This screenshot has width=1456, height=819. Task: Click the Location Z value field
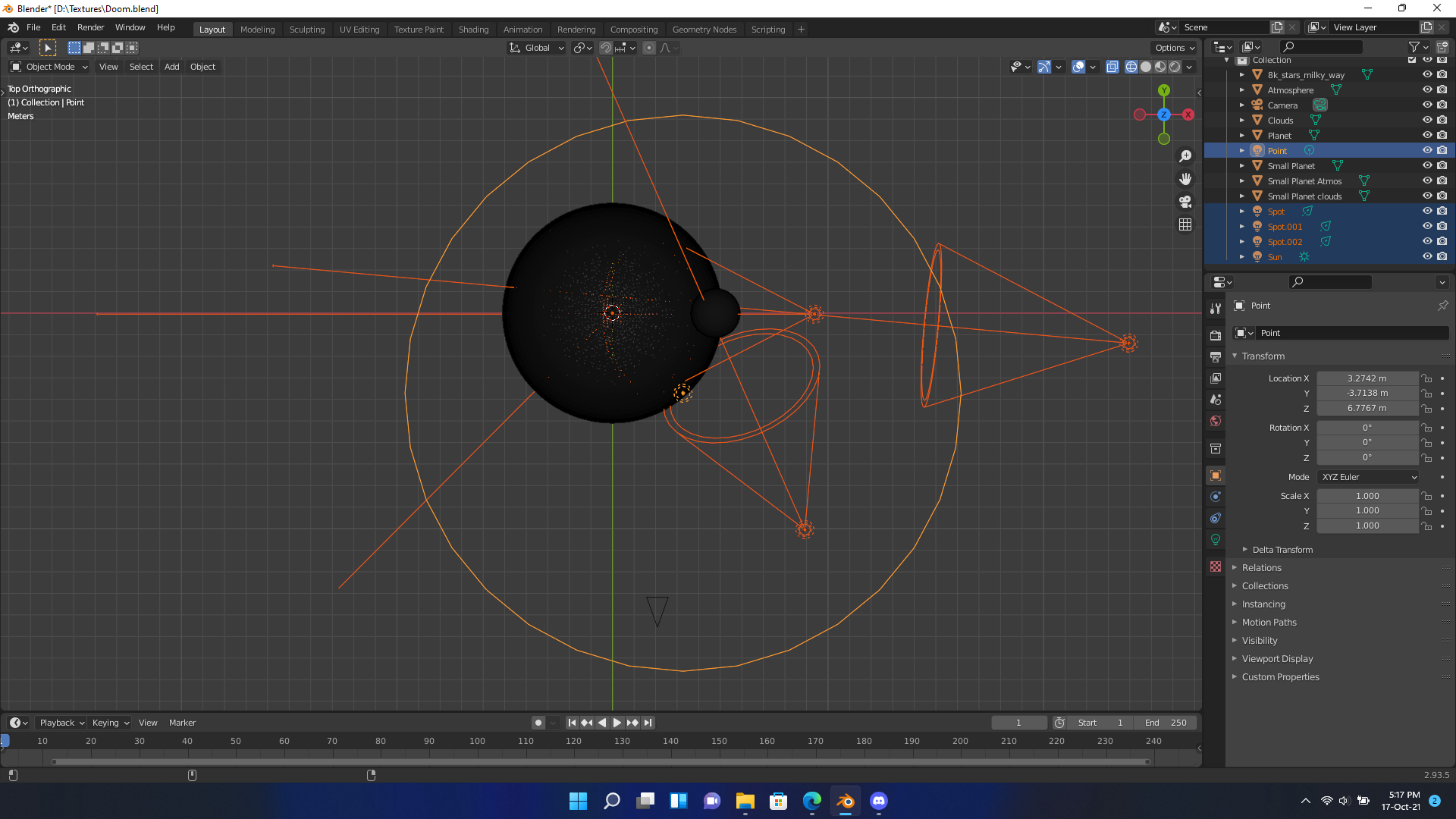point(1367,408)
